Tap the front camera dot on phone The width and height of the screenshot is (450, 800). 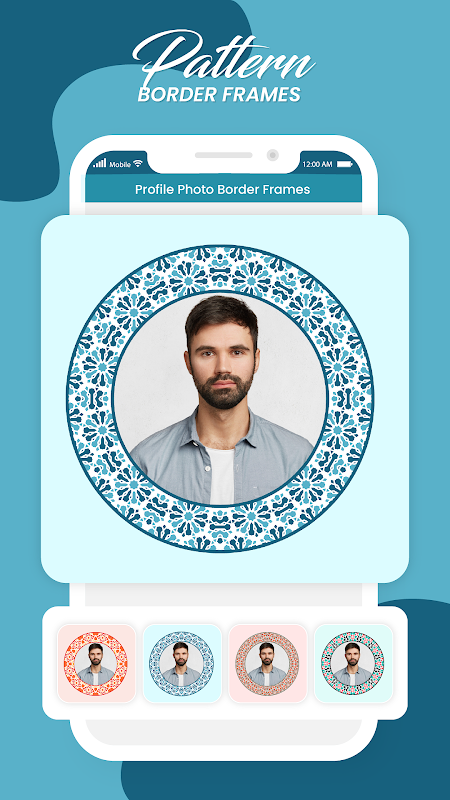point(273,155)
